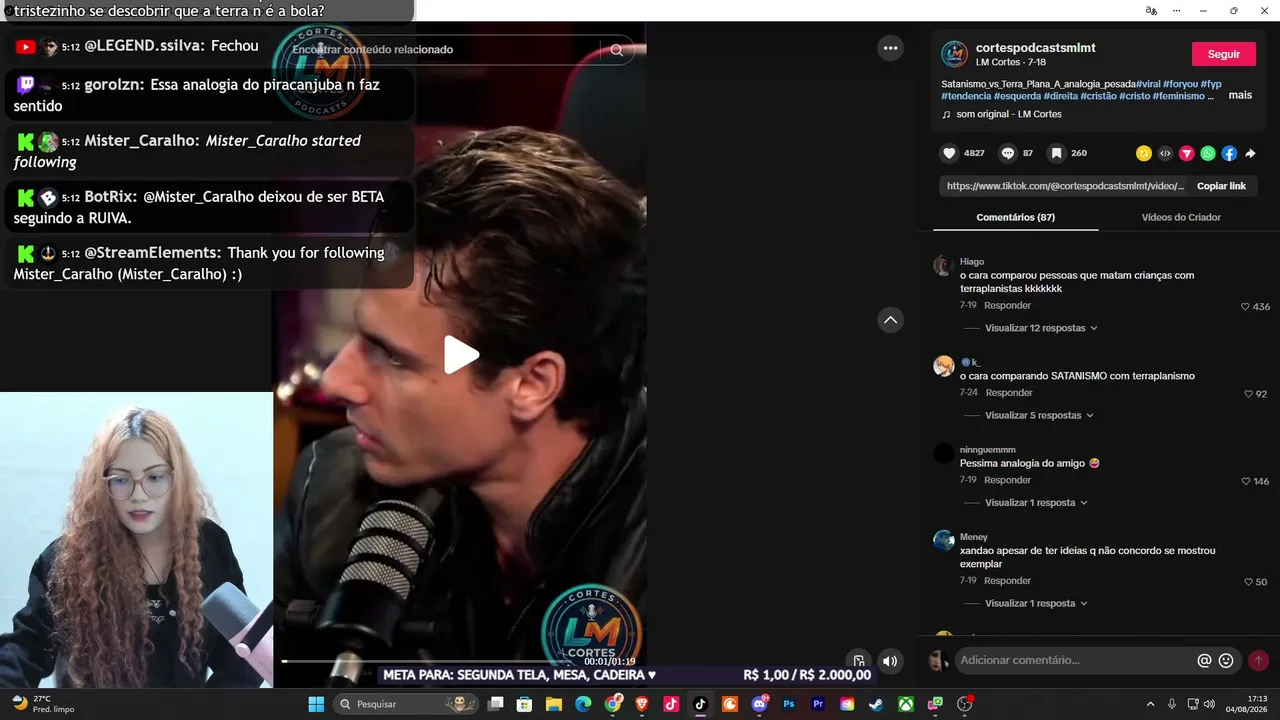Go to previous video with up arrow
Image resolution: width=1280 pixels, height=720 pixels.
coord(890,320)
